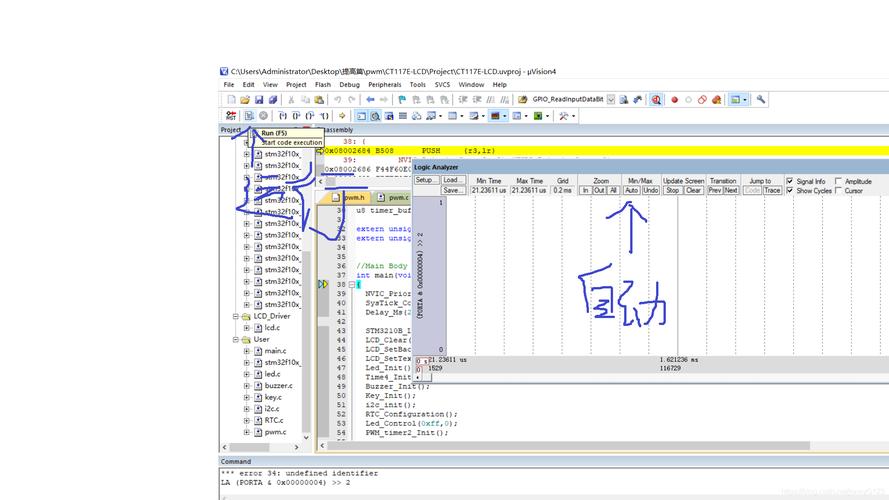Switch to the pwm.h tab
The height and width of the screenshot is (500, 889).
pyautogui.click(x=349, y=197)
